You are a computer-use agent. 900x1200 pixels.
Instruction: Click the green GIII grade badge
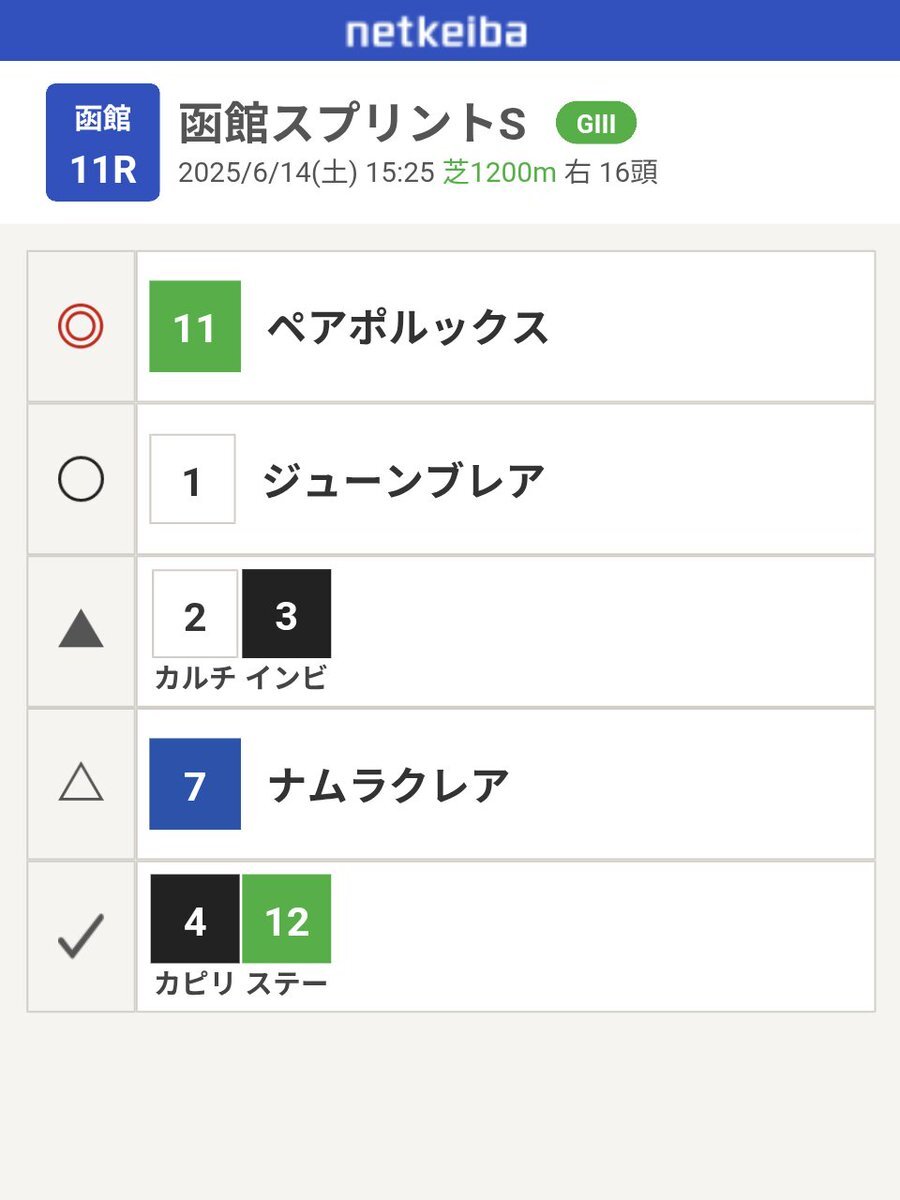596,124
